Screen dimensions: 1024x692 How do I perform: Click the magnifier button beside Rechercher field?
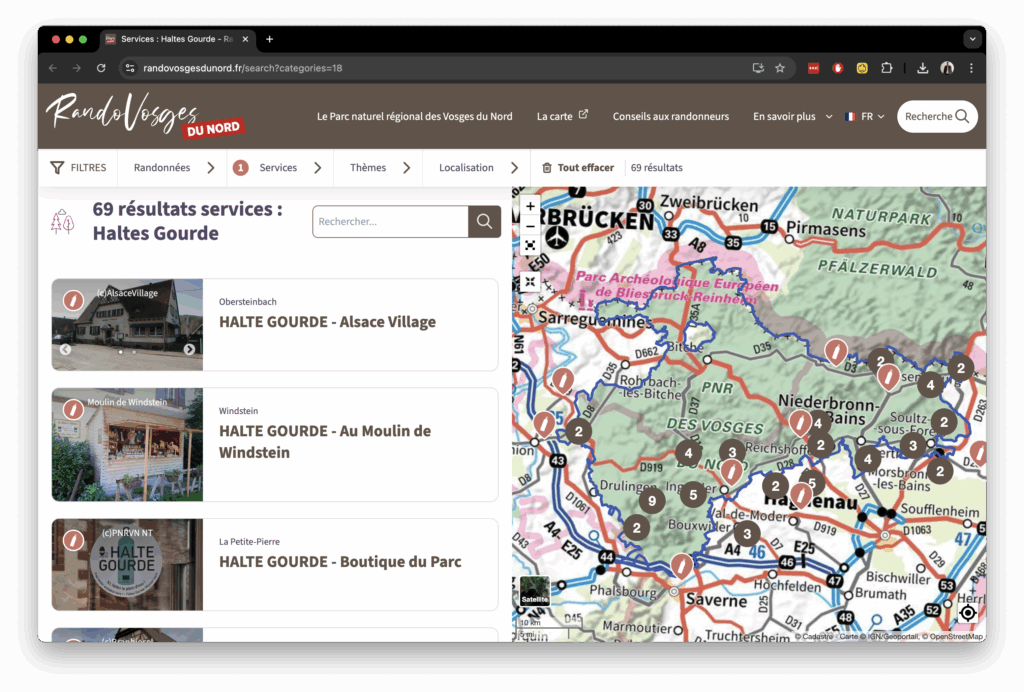[x=485, y=221]
